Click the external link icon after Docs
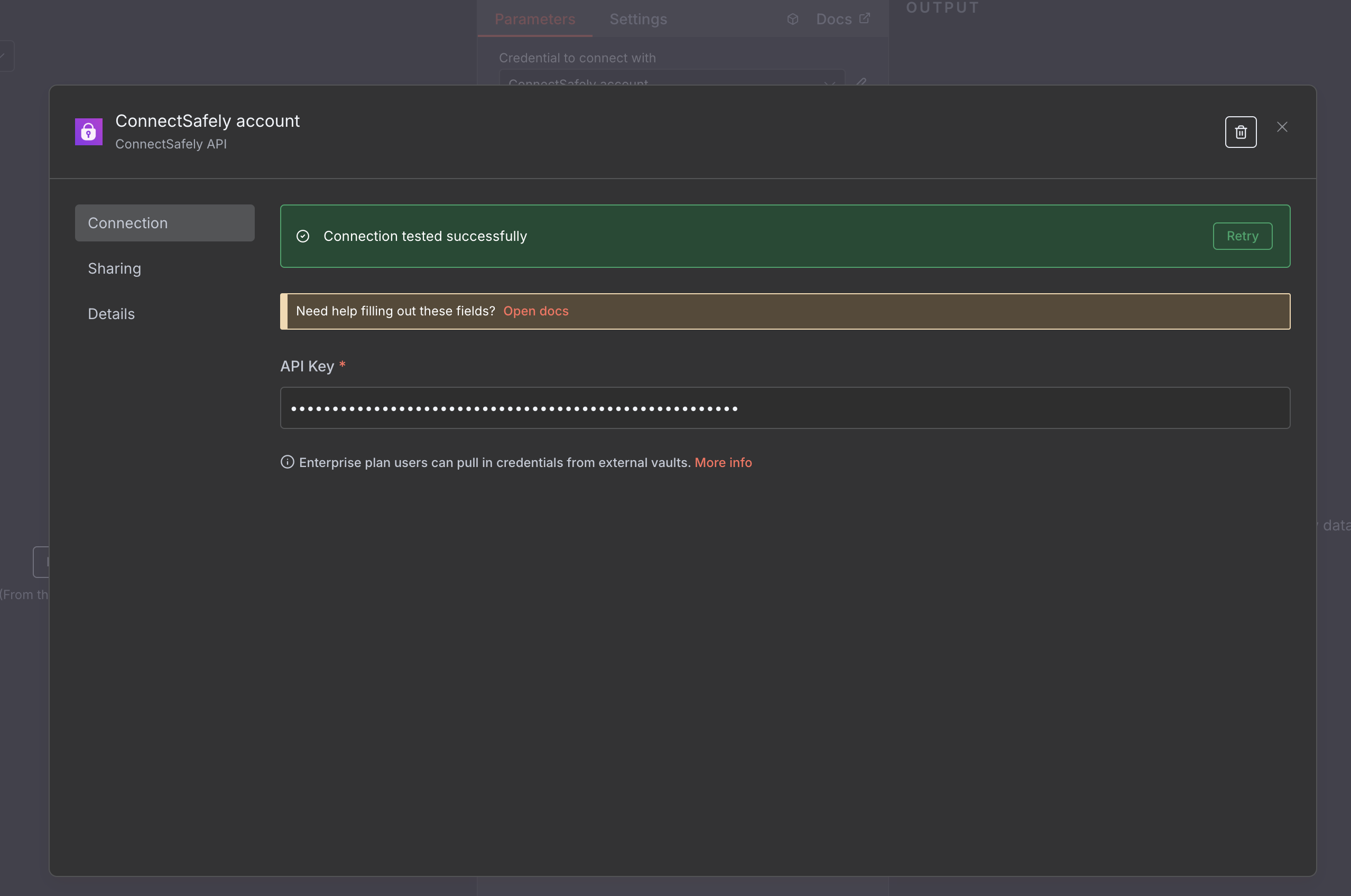Screen dimensions: 1351x896 coord(864,18)
